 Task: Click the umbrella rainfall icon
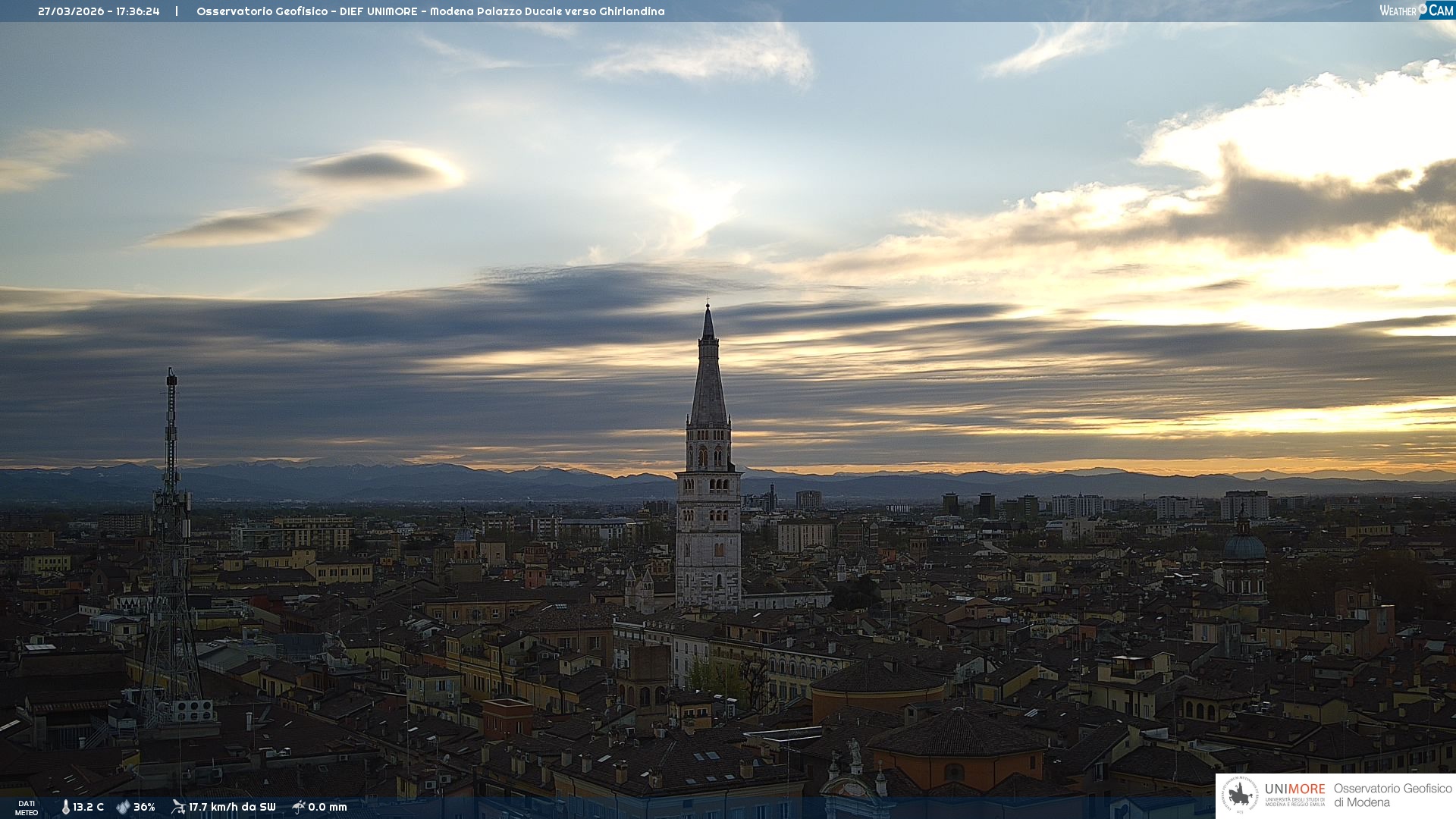(x=299, y=807)
